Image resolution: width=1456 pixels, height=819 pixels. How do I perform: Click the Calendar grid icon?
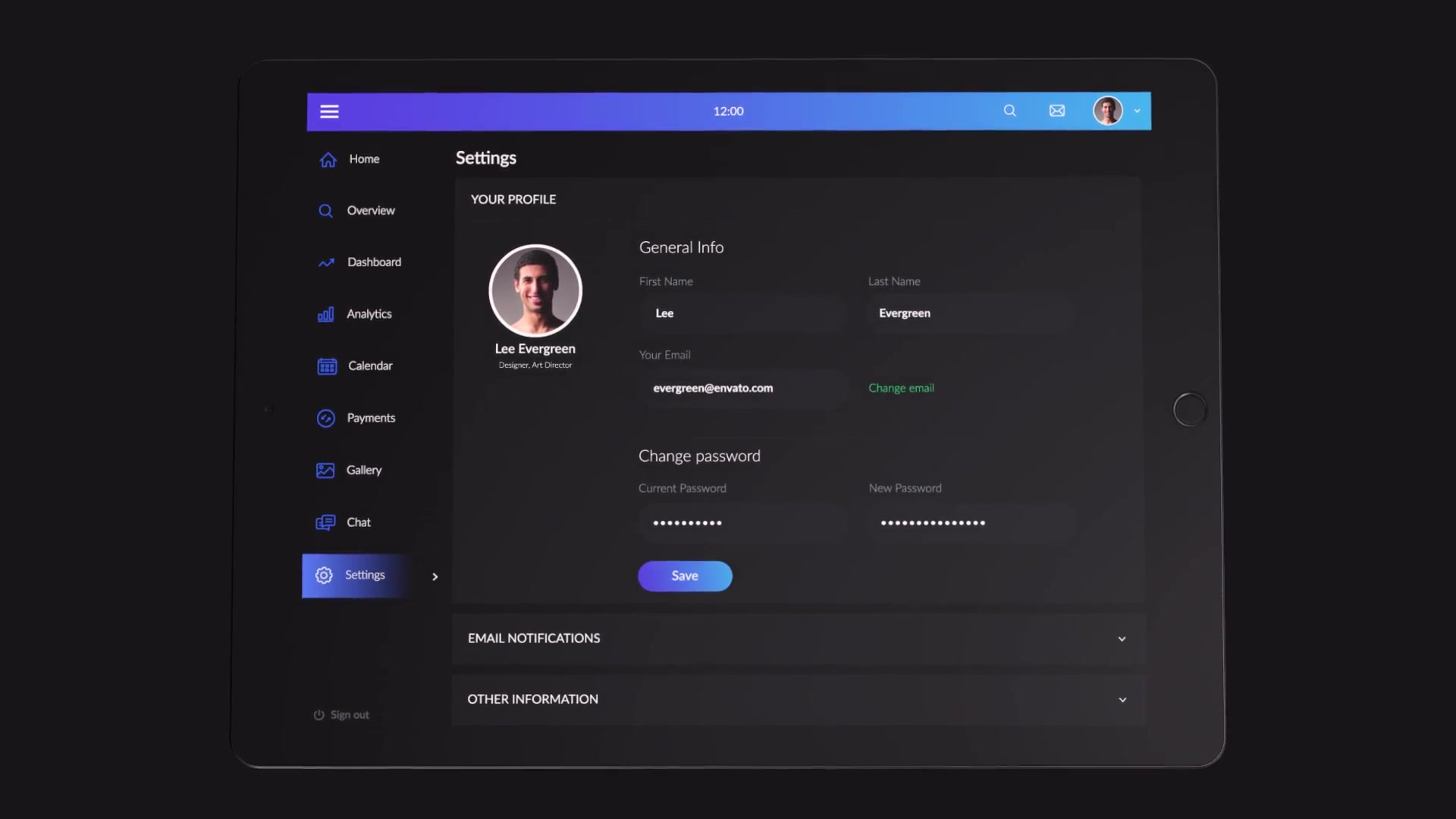326,365
